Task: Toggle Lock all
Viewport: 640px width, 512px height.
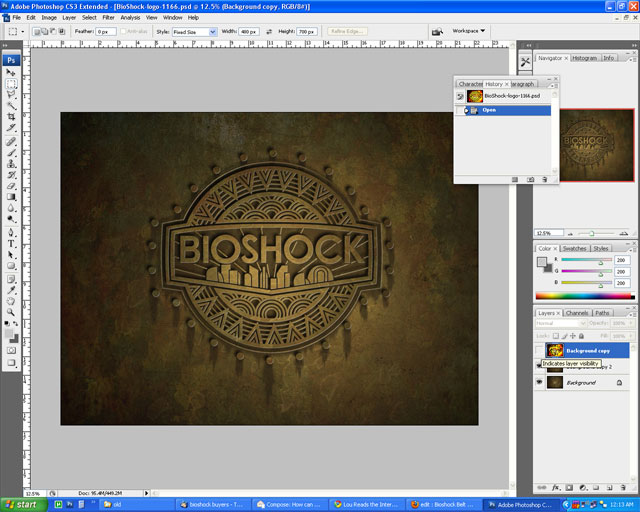Action: (x=581, y=336)
